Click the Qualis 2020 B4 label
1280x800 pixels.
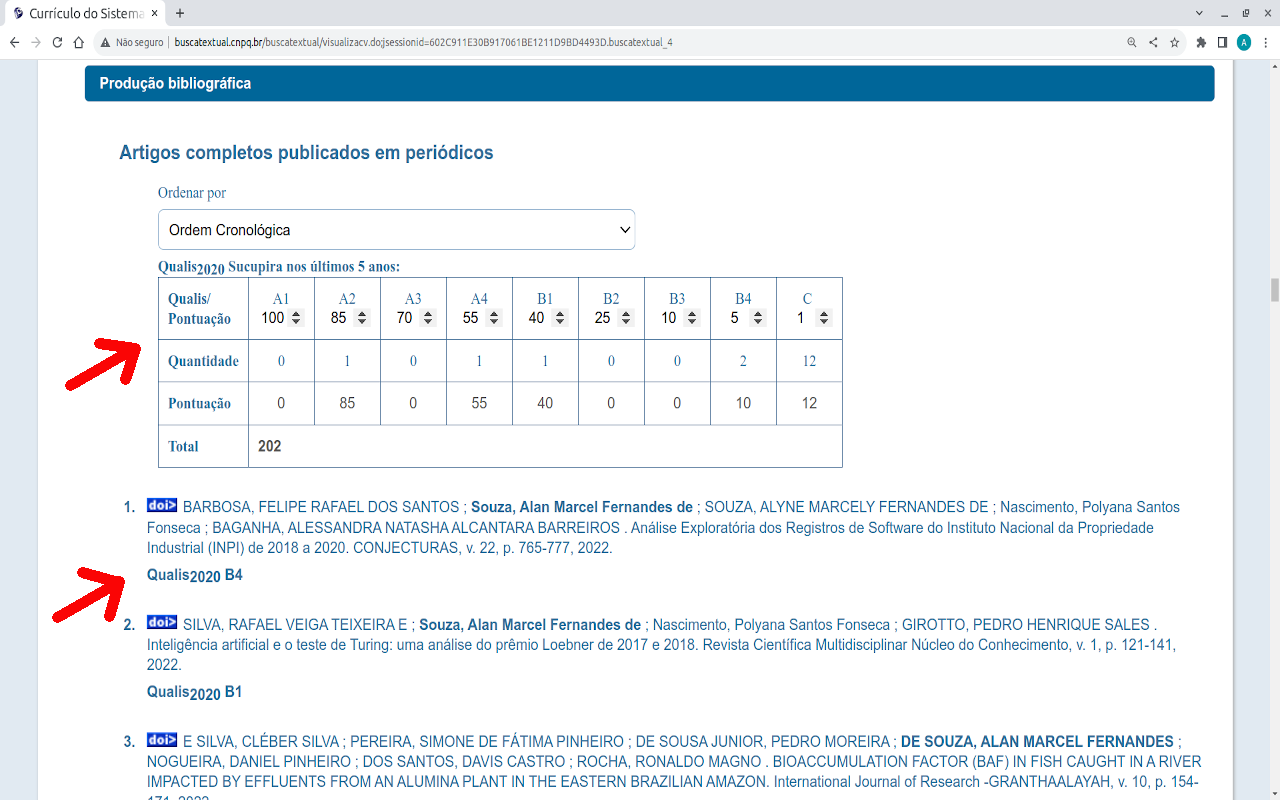[195, 575]
